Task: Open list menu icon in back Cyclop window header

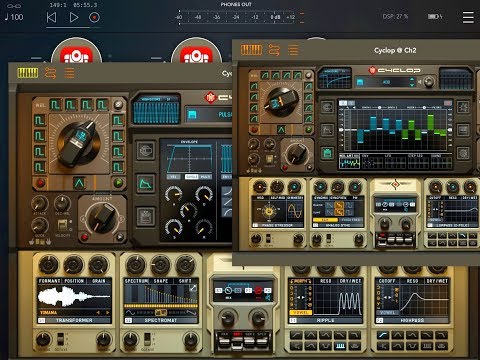Action: click(x=69, y=73)
